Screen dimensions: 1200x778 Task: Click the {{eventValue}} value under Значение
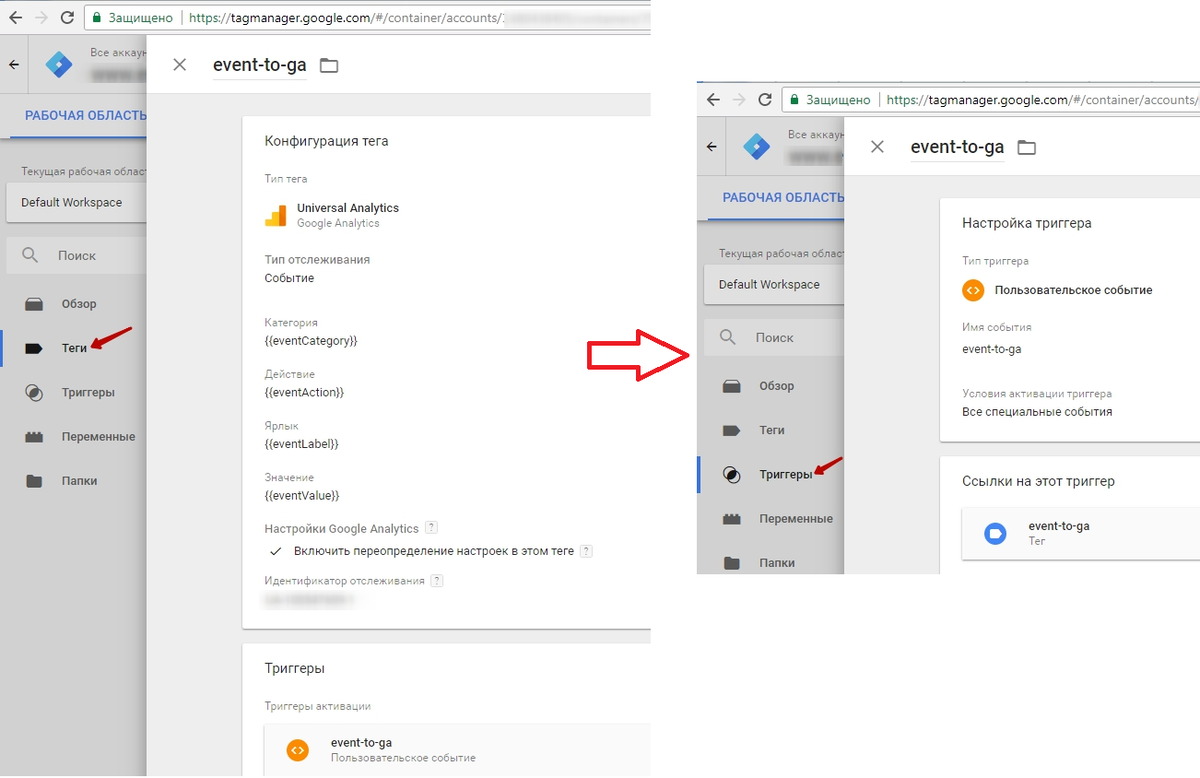coord(302,495)
